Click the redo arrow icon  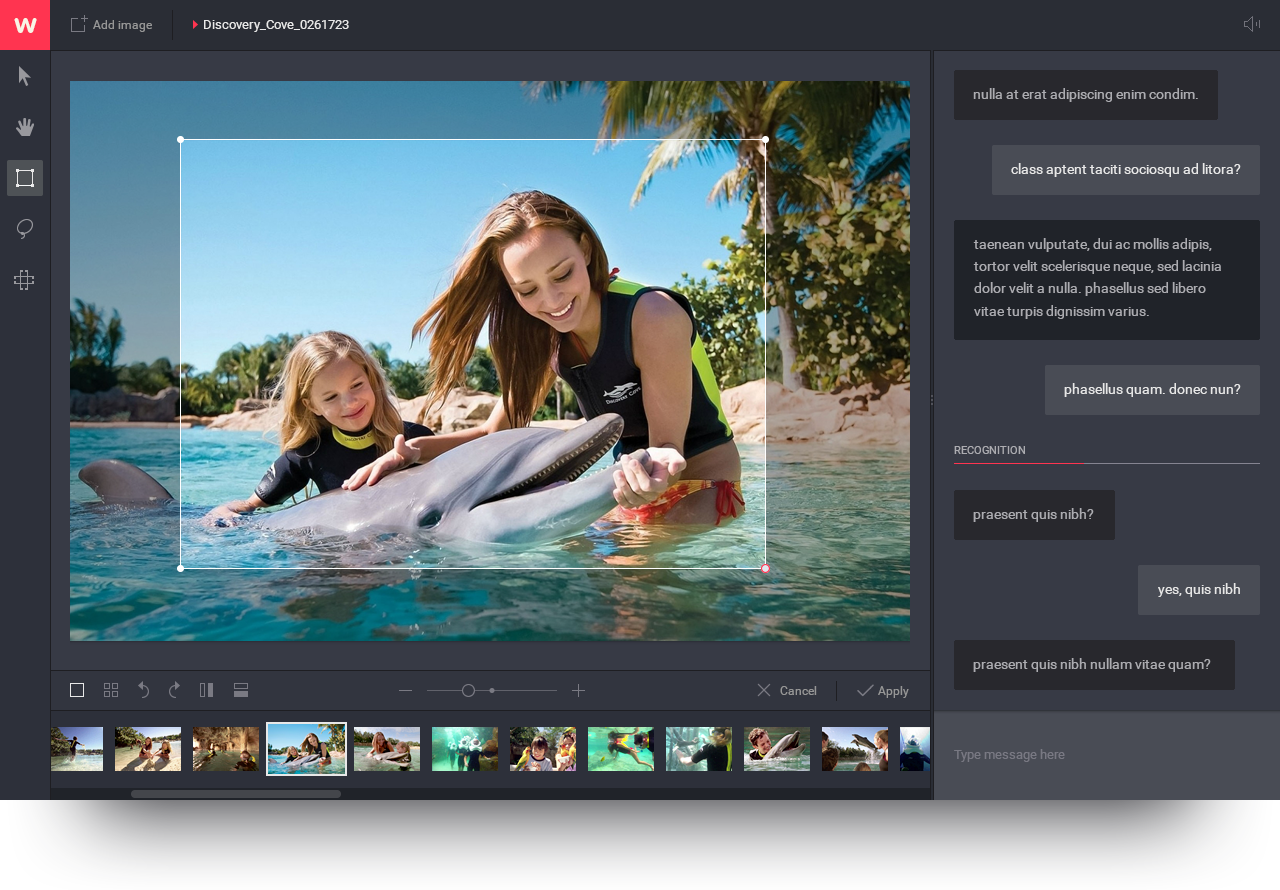click(174, 690)
